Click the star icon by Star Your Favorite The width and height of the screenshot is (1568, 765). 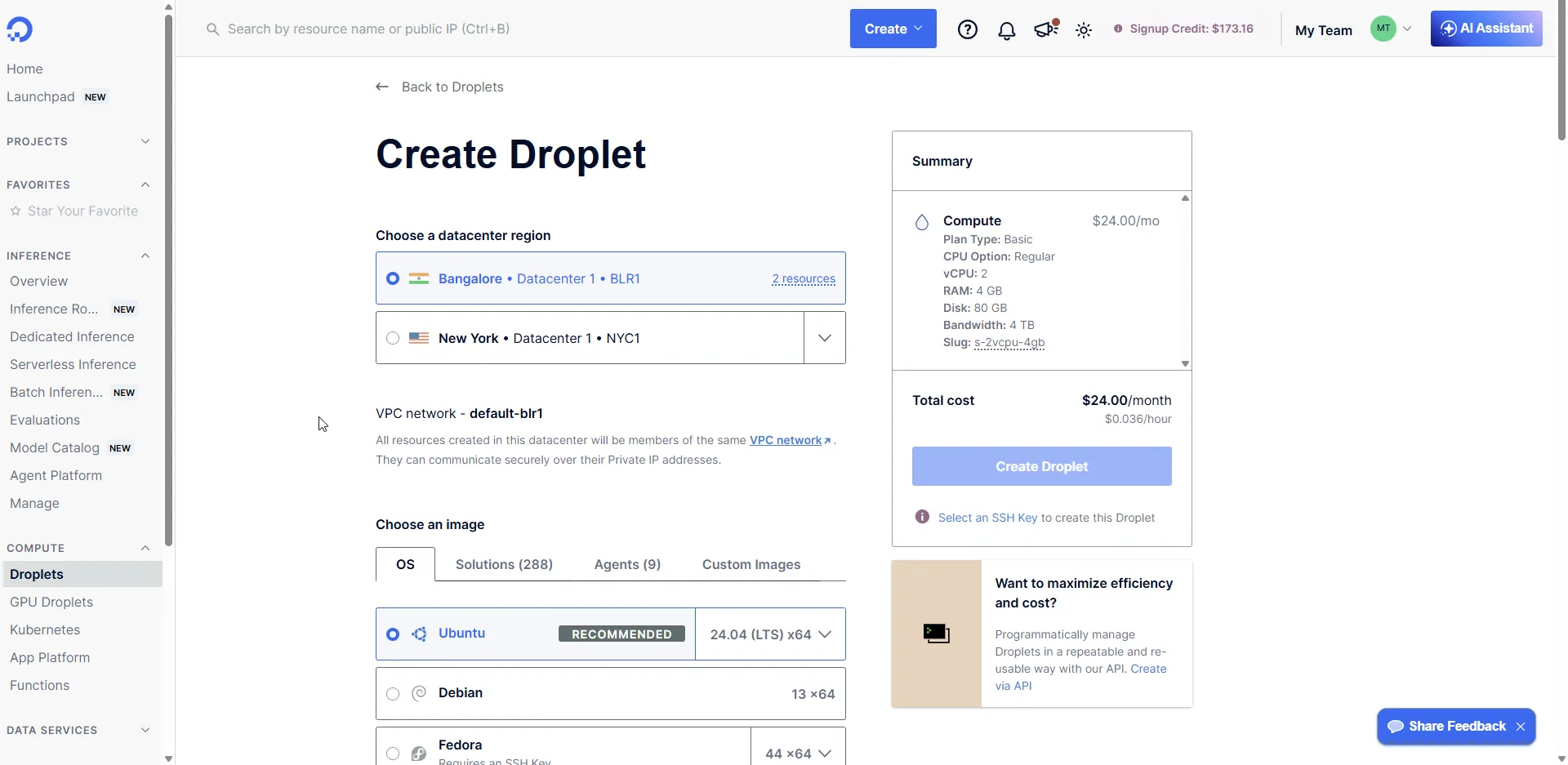pos(16,211)
